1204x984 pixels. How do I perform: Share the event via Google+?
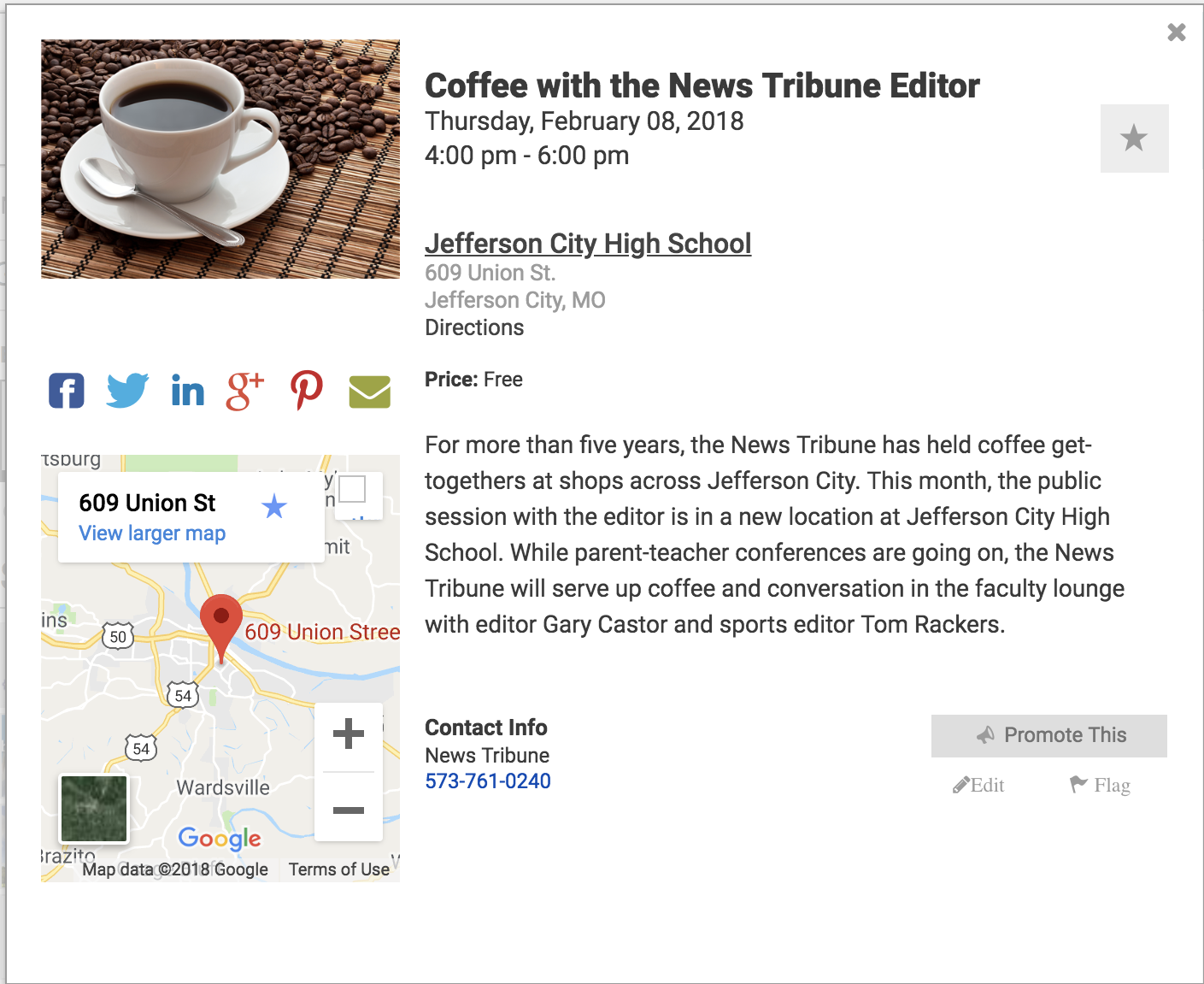pos(245,391)
